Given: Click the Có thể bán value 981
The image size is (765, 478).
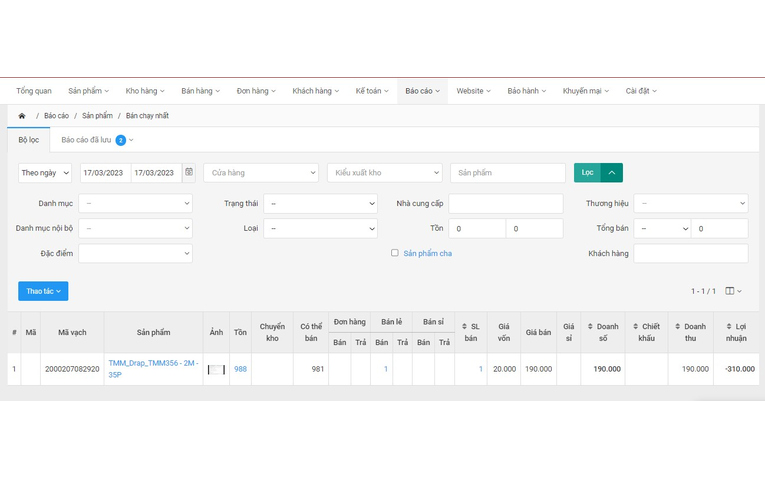Looking at the screenshot, I should coord(318,369).
